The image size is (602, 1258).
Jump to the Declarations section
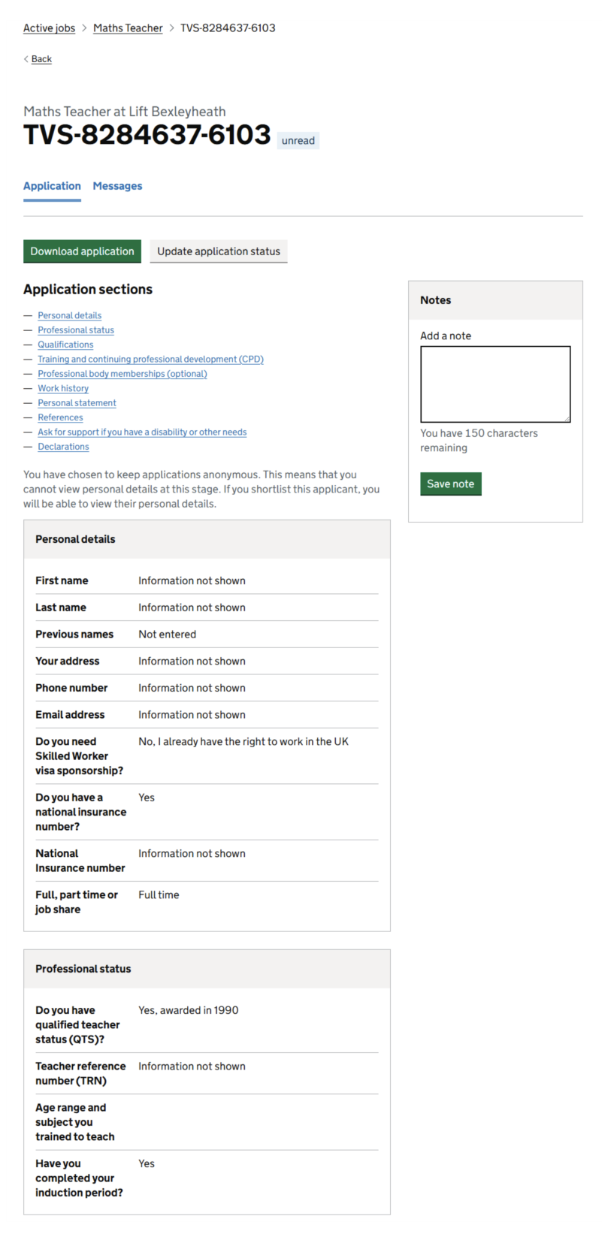(x=63, y=447)
